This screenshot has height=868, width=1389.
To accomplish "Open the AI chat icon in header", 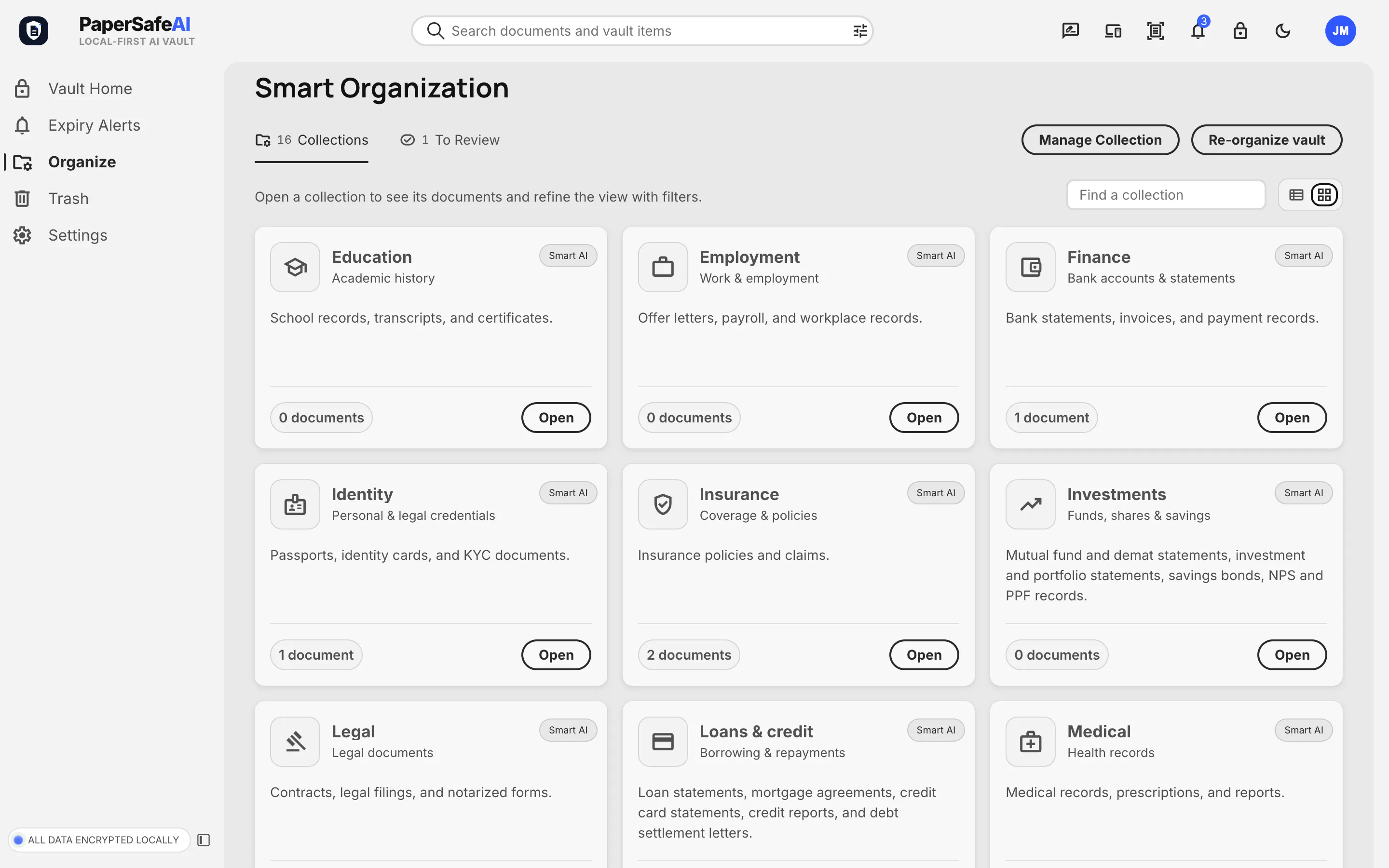I will [x=1071, y=30].
